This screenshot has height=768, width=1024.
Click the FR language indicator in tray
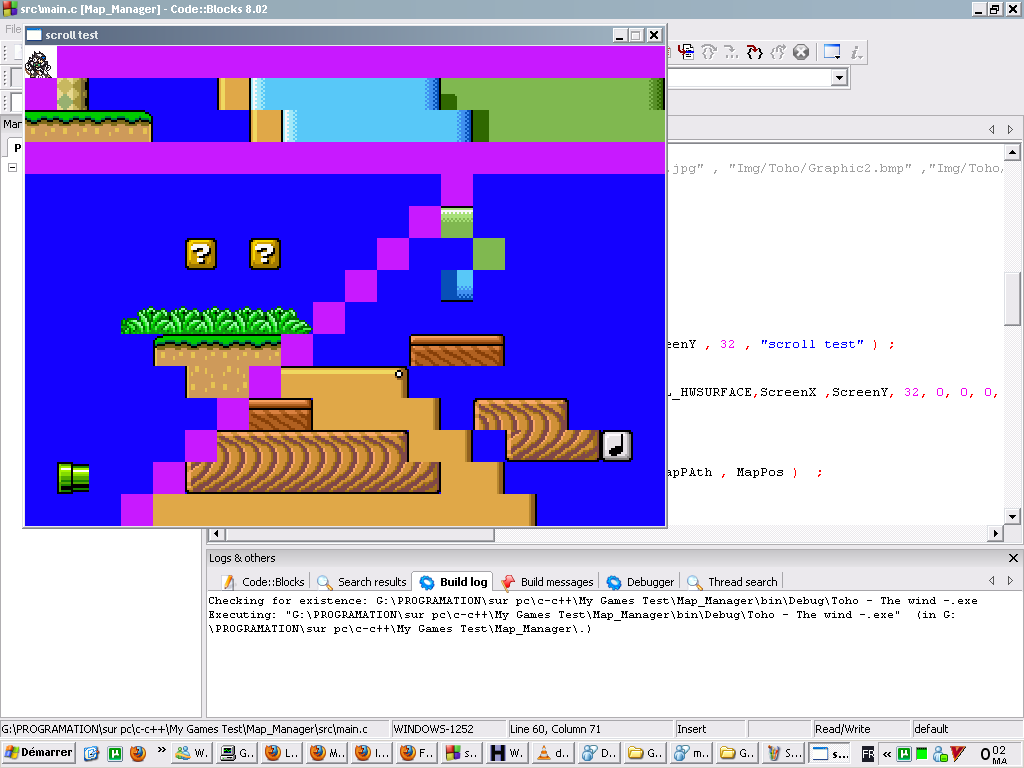click(x=868, y=754)
